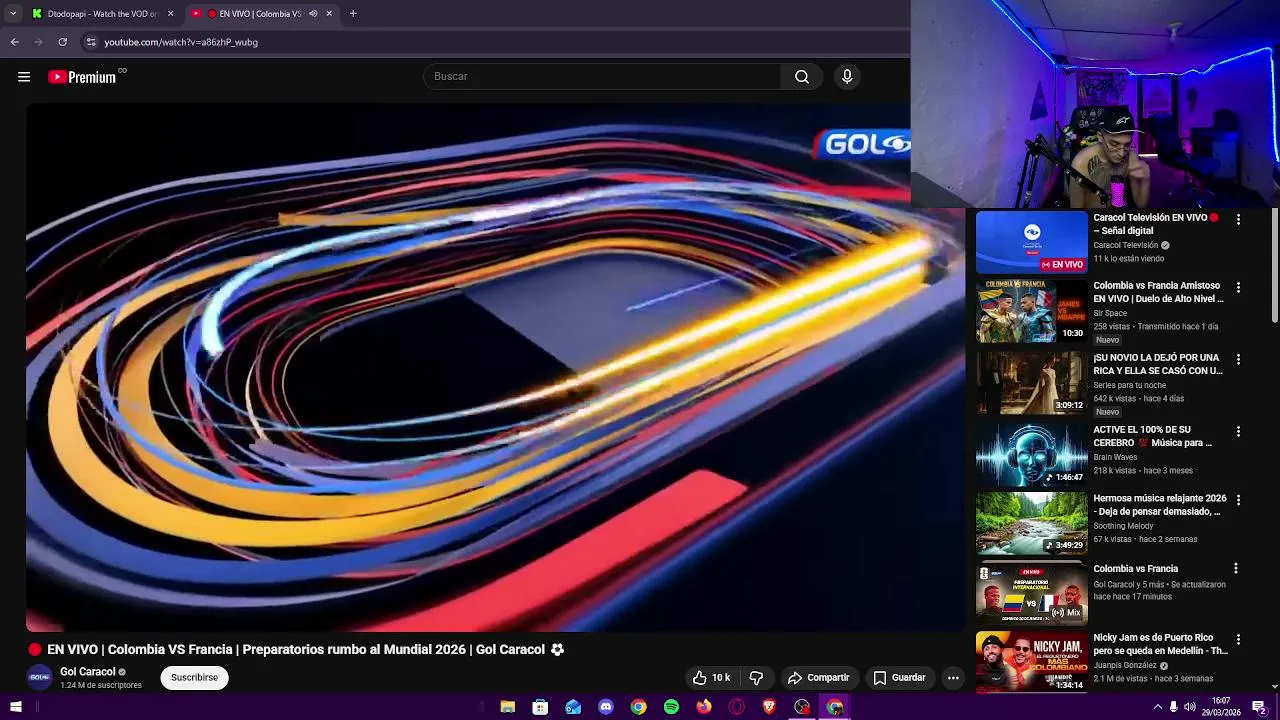1280x720 pixels.
Task: Open Opera from the taskbar
Action: 737,707
